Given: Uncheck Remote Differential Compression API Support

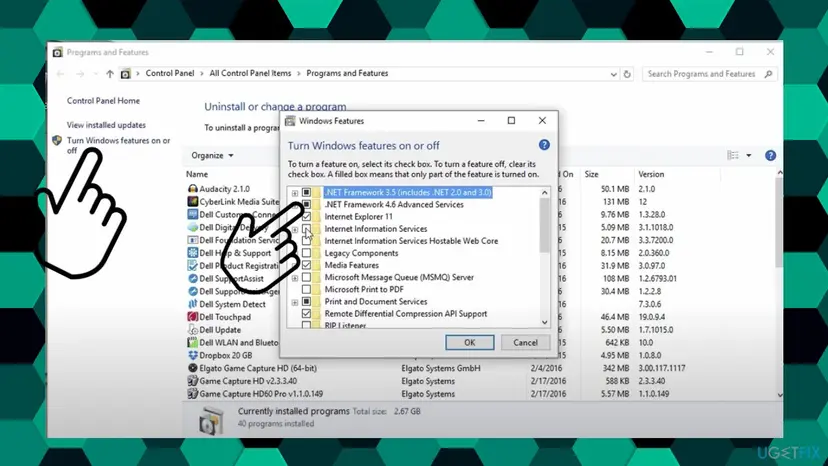Looking at the screenshot, I should click(x=306, y=314).
